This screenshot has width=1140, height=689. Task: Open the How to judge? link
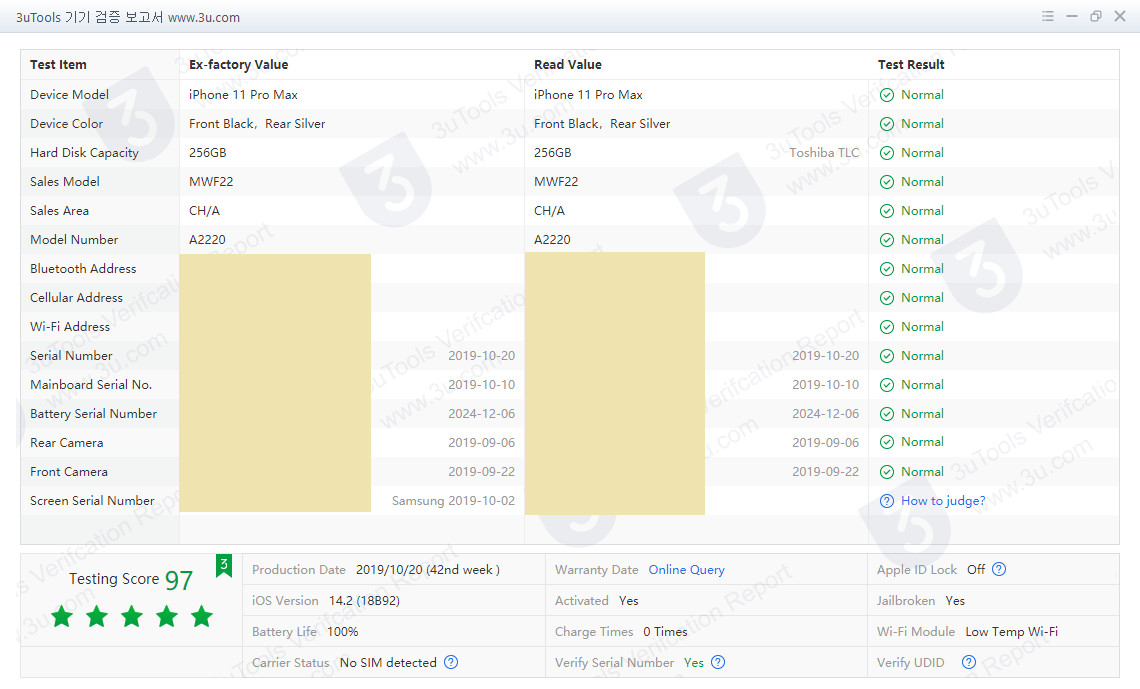click(943, 501)
